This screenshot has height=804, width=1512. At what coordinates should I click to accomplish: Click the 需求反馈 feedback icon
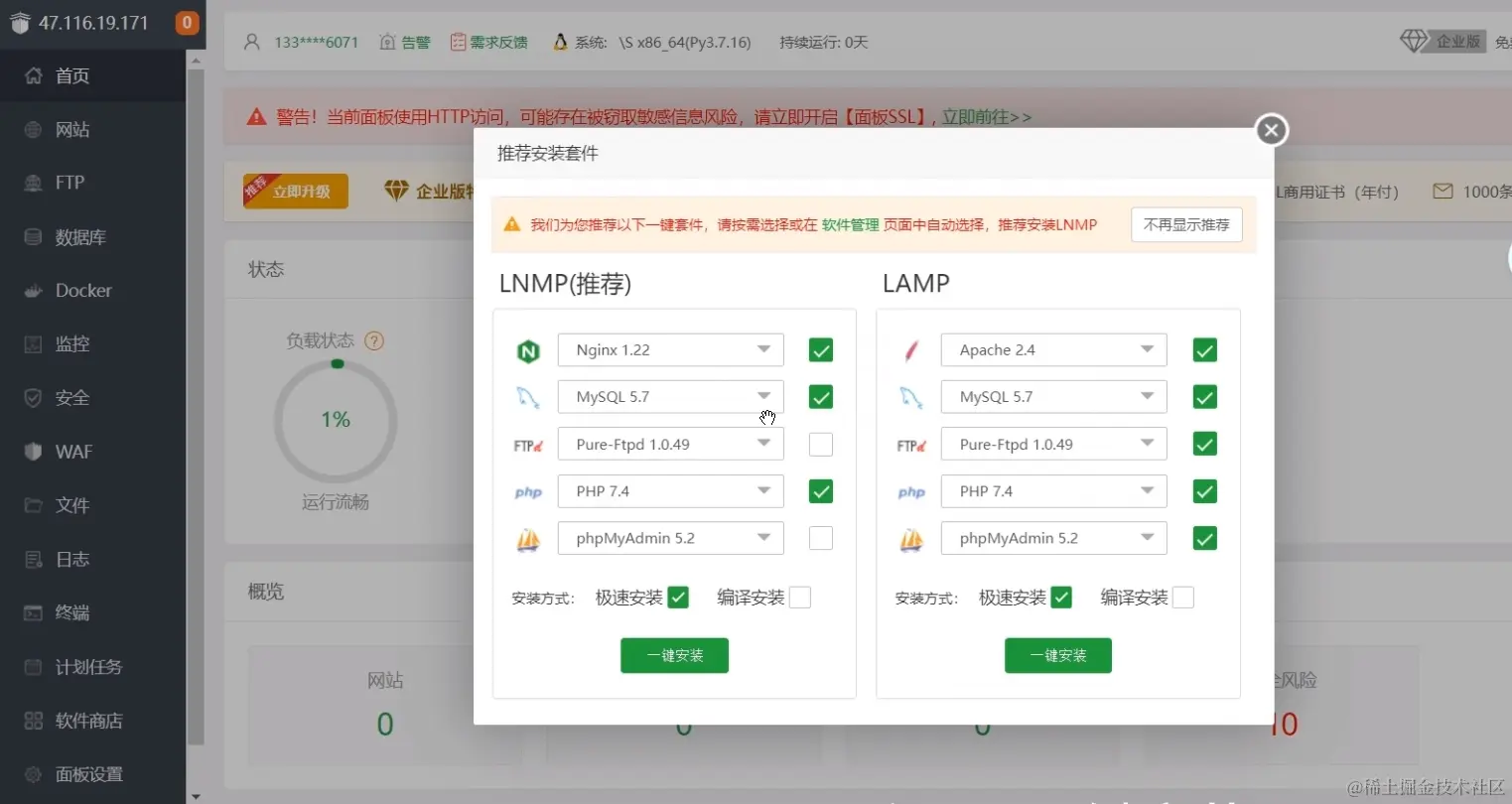[458, 42]
